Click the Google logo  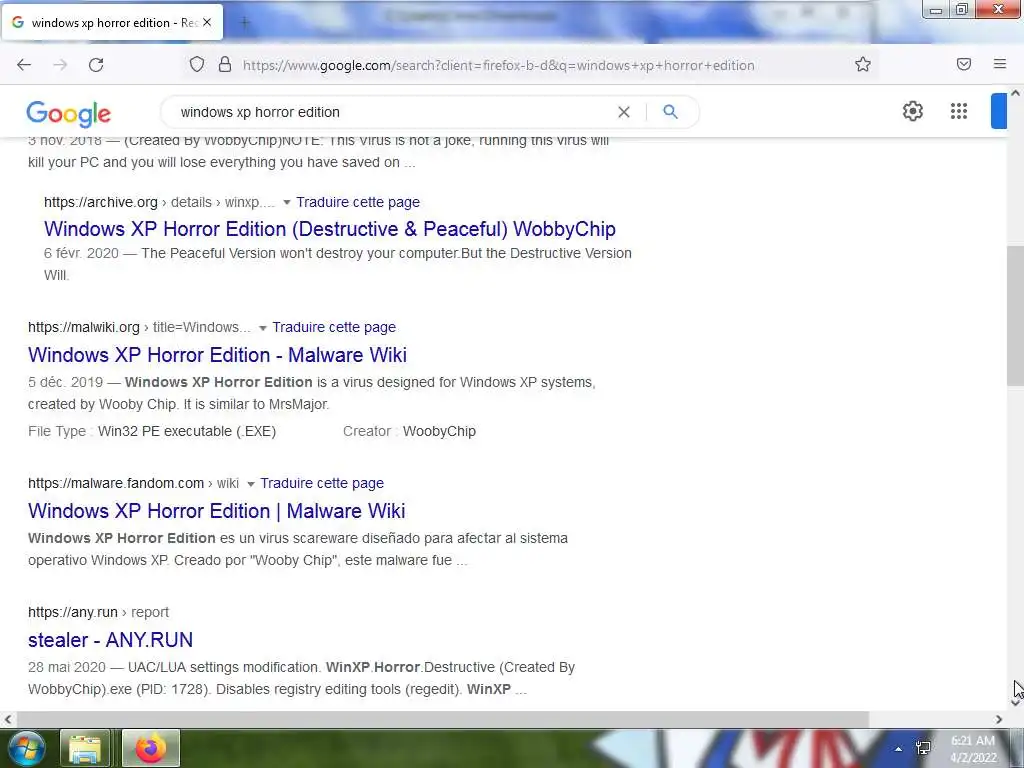[69, 114]
